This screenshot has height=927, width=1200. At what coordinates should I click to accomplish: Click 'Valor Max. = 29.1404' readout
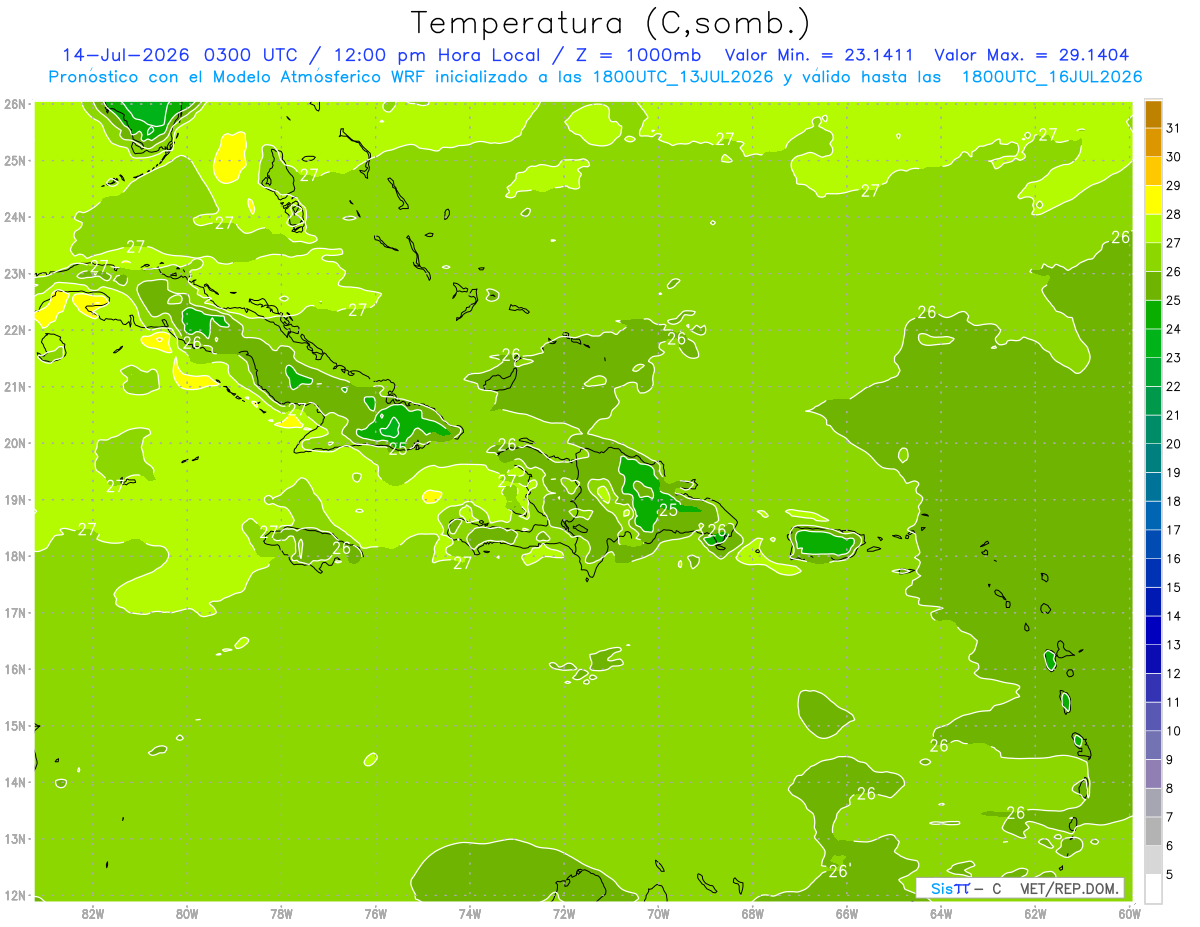1032,55
